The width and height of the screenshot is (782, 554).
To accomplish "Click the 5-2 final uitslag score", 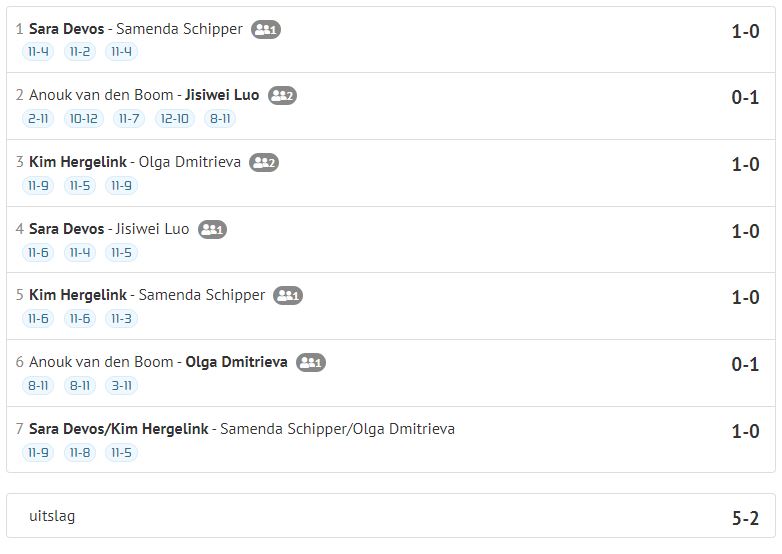I will (x=745, y=519).
